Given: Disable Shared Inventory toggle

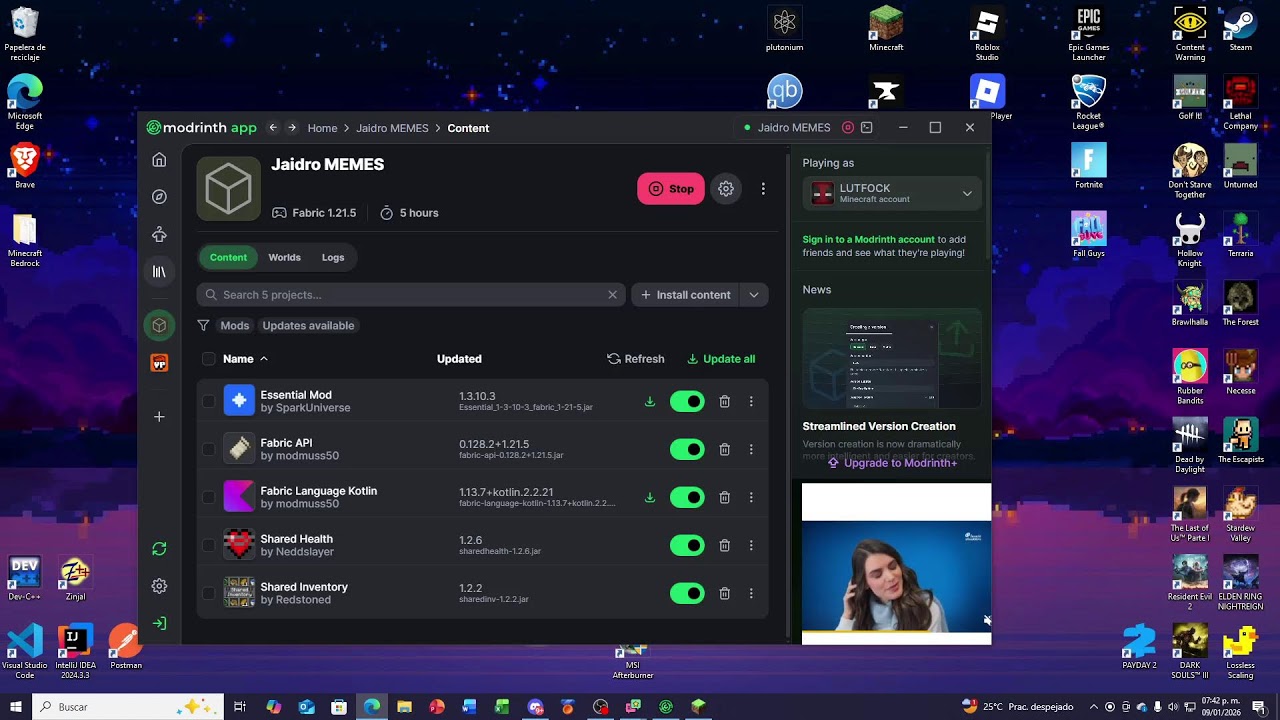Looking at the screenshot, I should coord(687,593).
